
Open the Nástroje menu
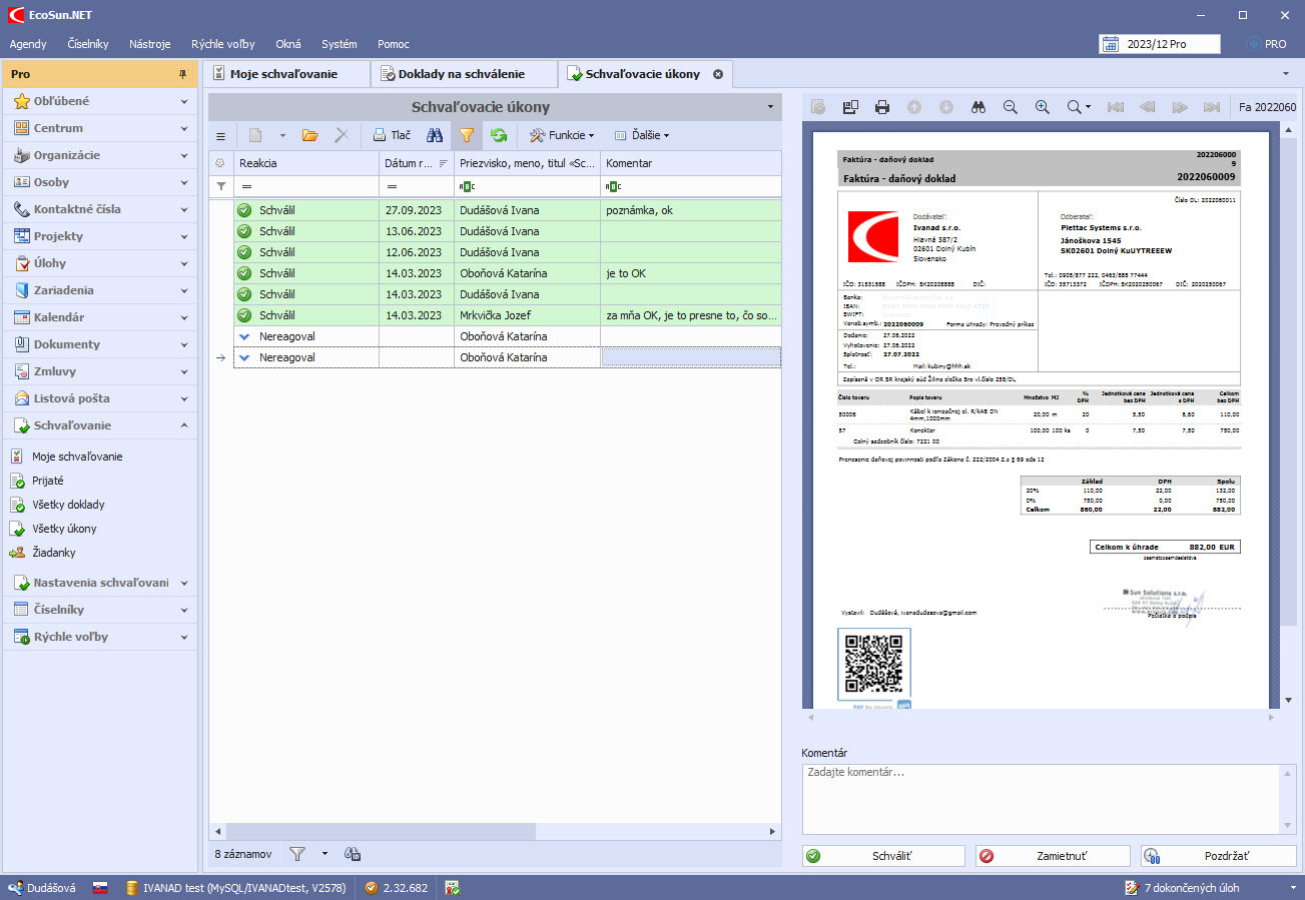click(150, 44)
